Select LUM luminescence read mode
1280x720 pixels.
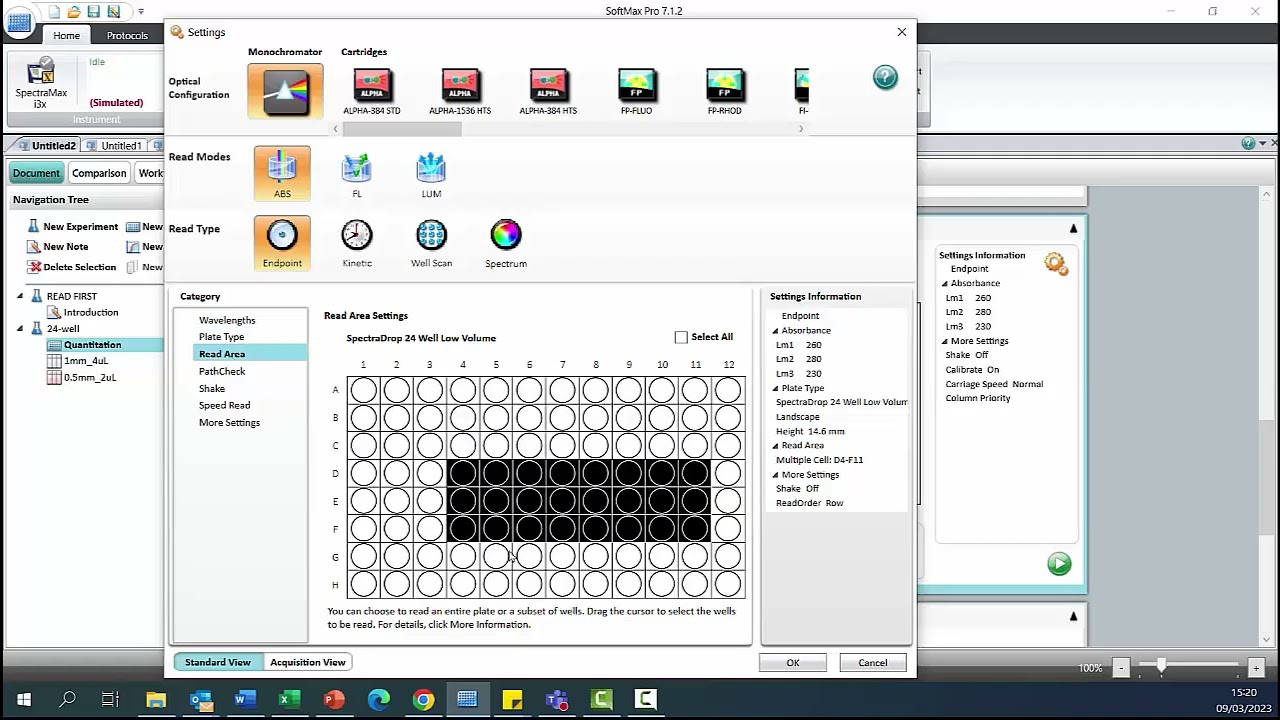coord(431,173)
